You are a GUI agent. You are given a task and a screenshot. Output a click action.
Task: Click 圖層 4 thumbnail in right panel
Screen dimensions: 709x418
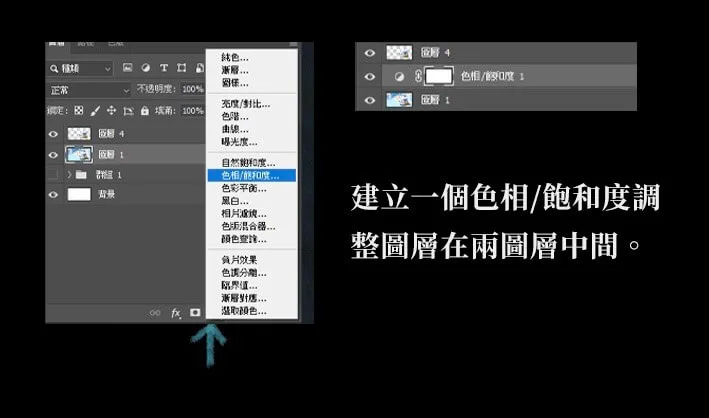coord(399,53)
